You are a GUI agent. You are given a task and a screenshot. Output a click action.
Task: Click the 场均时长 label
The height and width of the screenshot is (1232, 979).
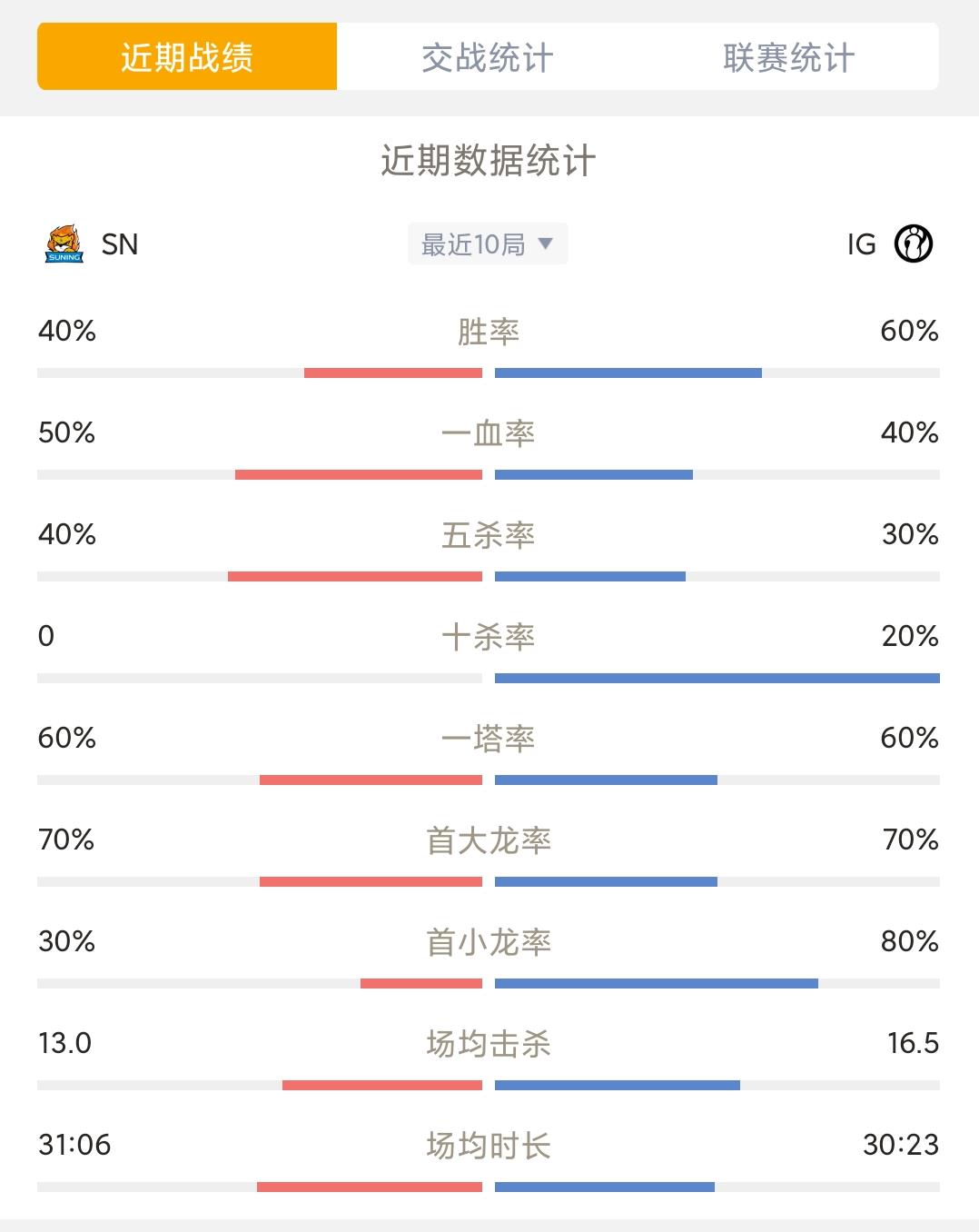(489, 1146)
